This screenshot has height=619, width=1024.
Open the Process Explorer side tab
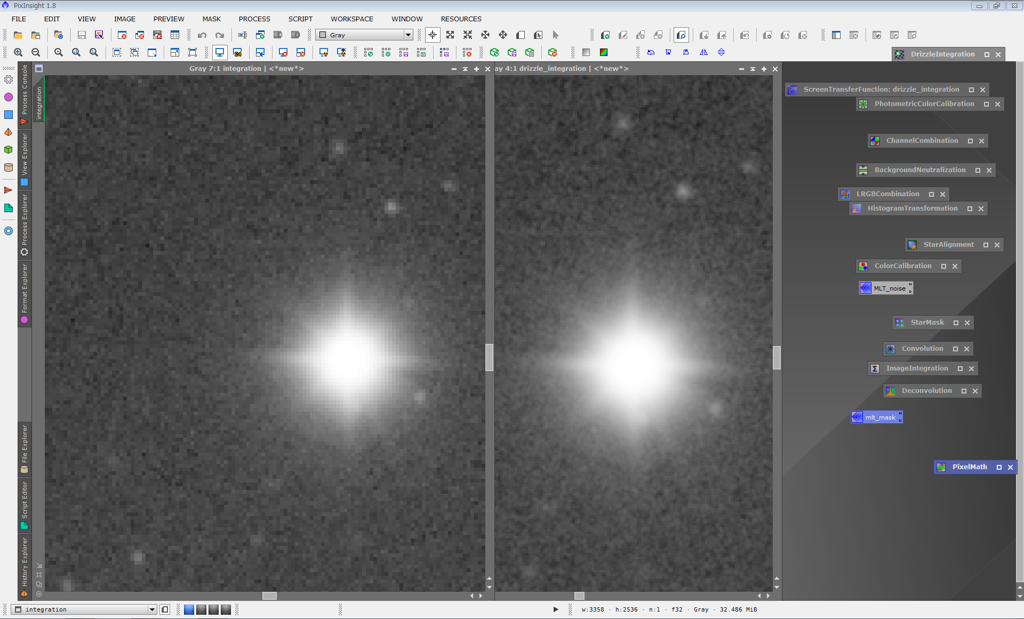coord(24,224)
